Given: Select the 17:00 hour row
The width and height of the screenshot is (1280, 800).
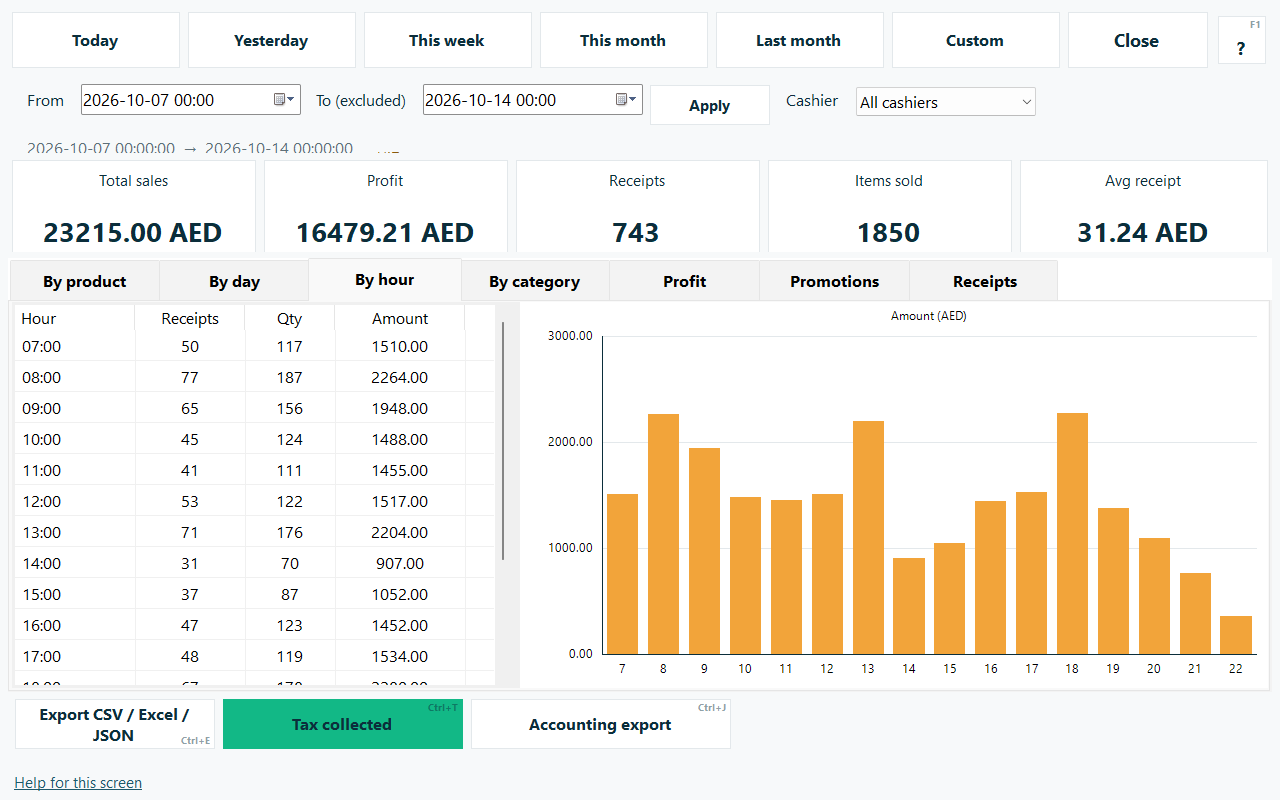Looking at the screenshot, I should tap(255, 656).
